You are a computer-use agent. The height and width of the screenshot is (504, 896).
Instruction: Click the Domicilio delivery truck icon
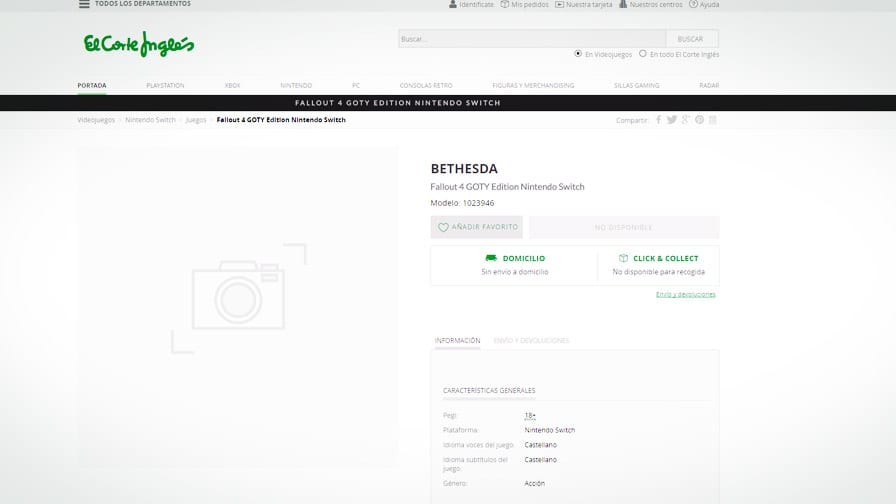pyautogui.click(x=491, y=258)
